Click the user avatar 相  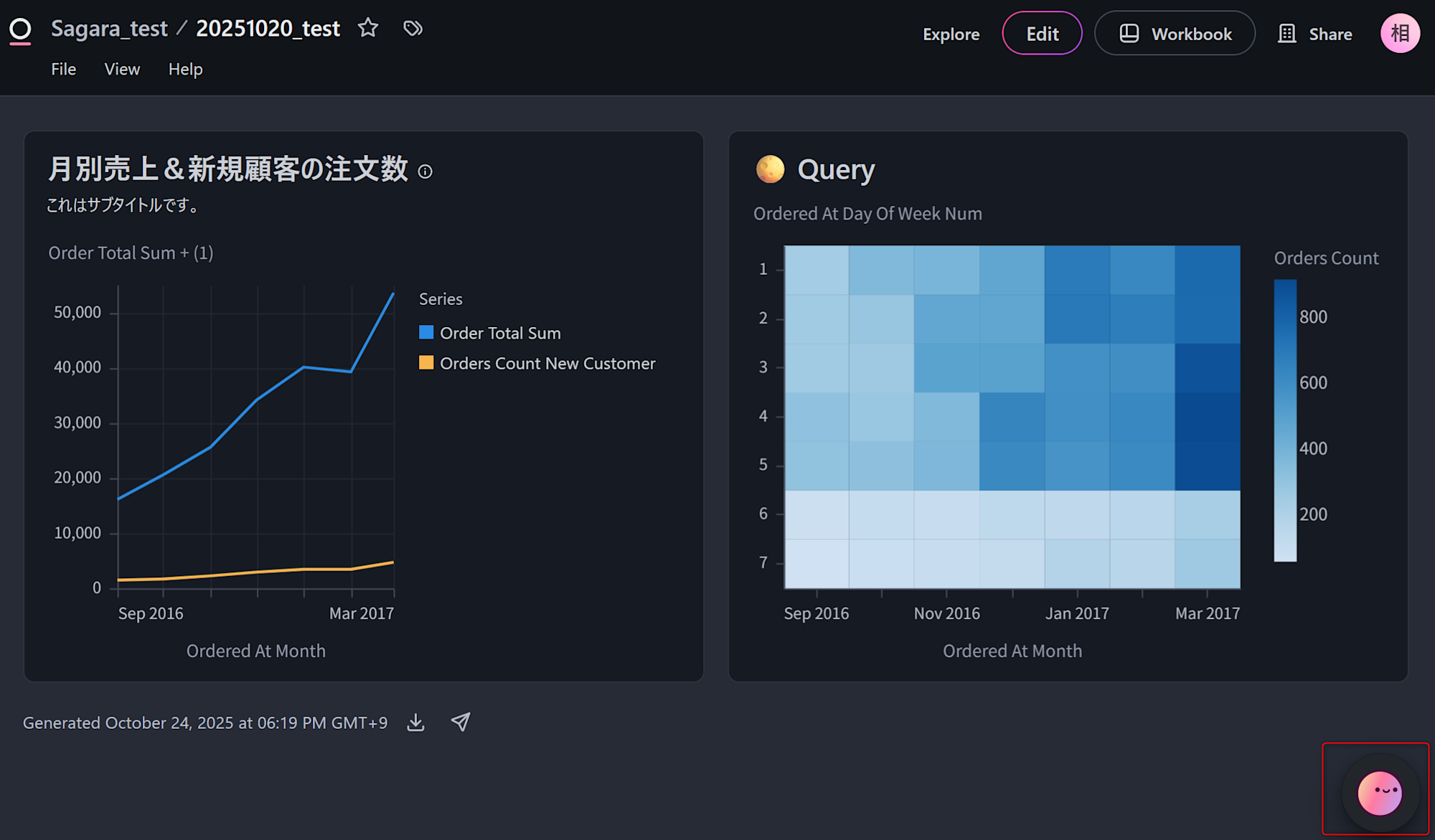tap(1400, 34)
